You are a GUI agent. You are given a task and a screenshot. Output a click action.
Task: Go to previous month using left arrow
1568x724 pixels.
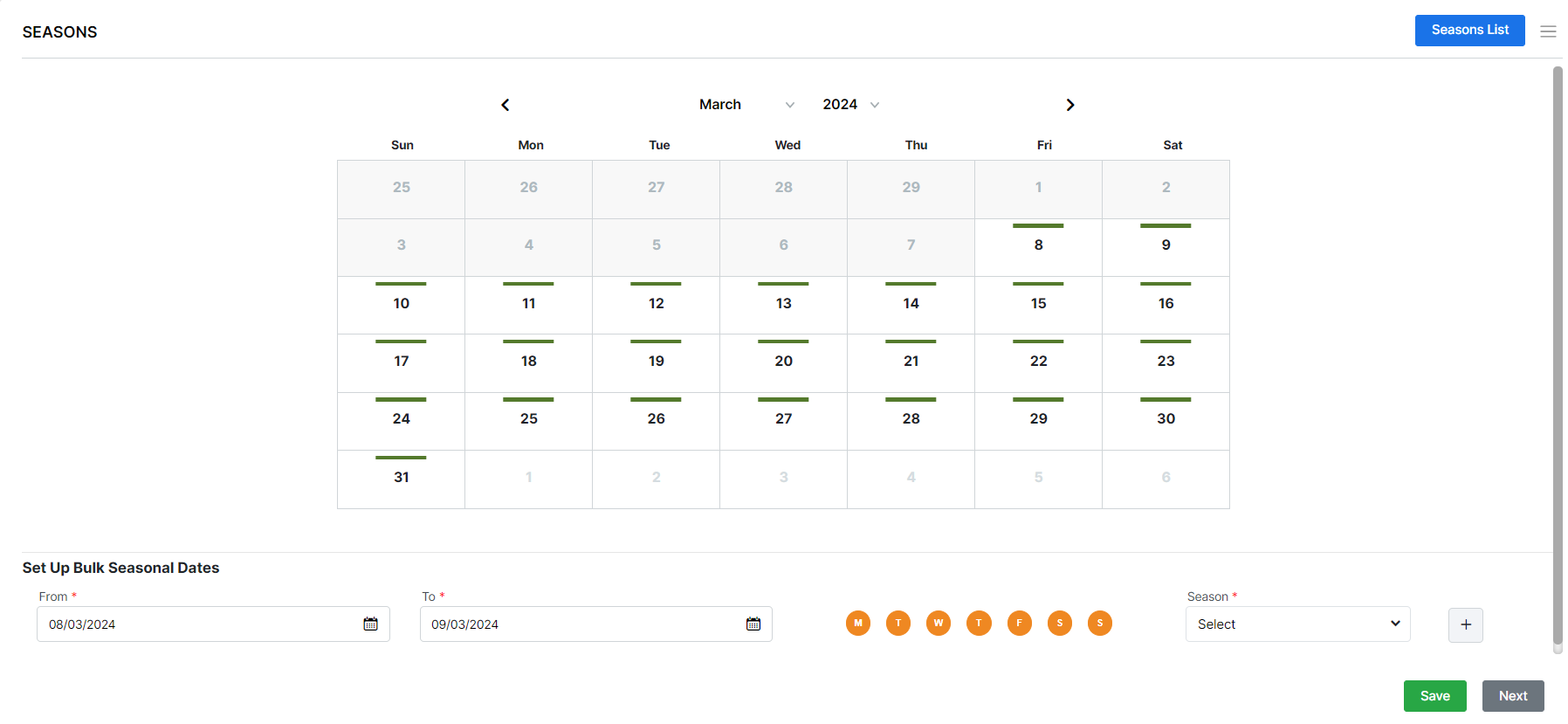coord(505,105)
